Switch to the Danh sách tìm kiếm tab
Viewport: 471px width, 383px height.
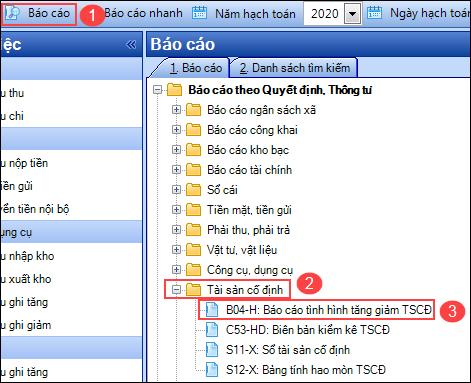(x=295, y=68)
